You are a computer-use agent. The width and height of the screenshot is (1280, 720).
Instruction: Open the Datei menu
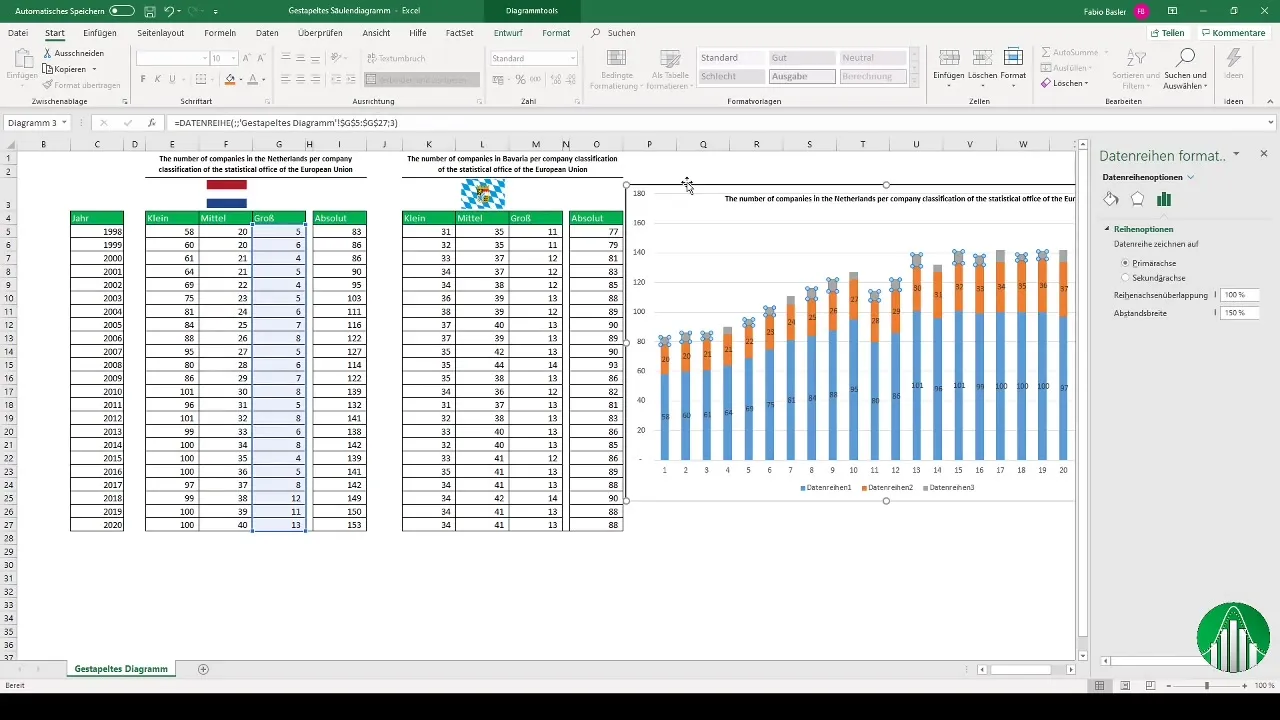coord(18,33)
